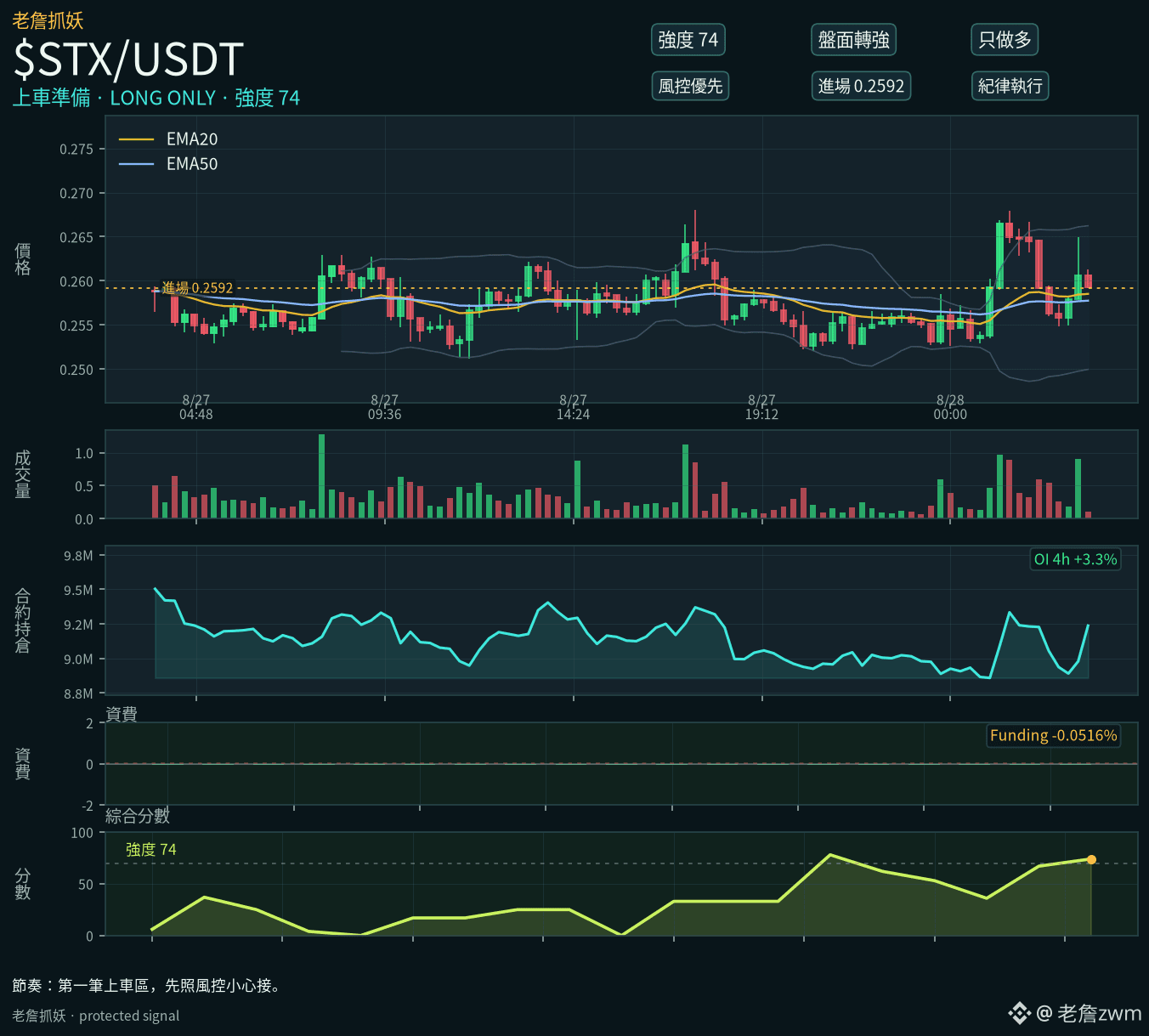Click the 老詹抓妖 · protected signal footer text

tap(96, 1016)
